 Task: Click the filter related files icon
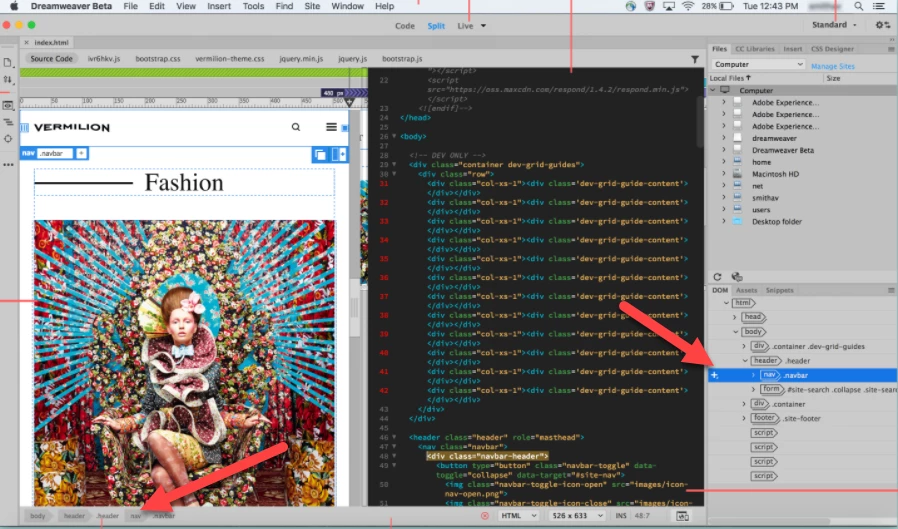point(695,59)
